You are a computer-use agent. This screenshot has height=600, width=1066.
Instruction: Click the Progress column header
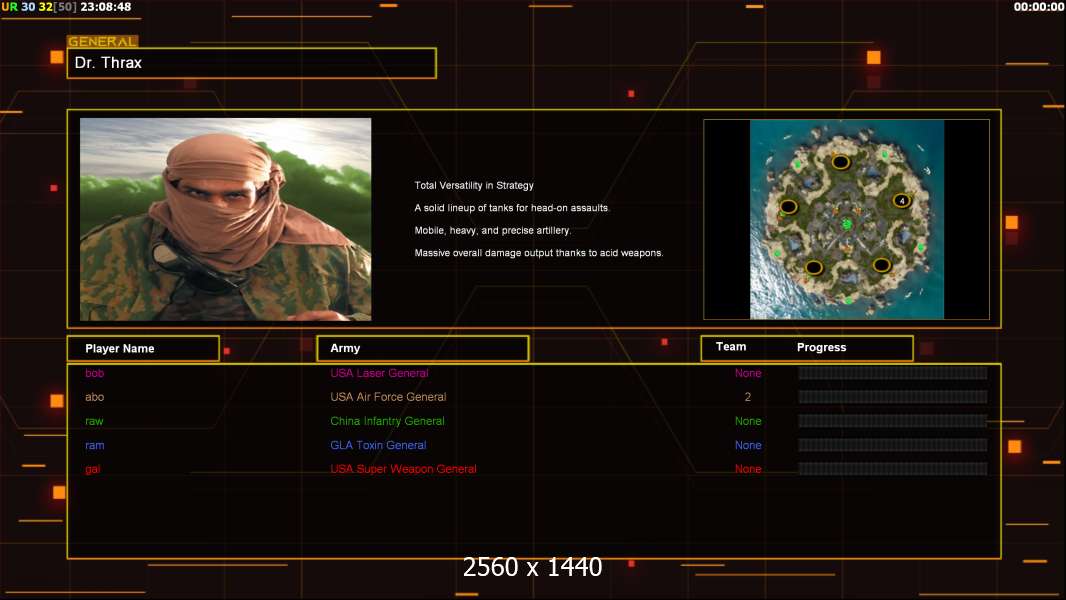tap(821, 347)
